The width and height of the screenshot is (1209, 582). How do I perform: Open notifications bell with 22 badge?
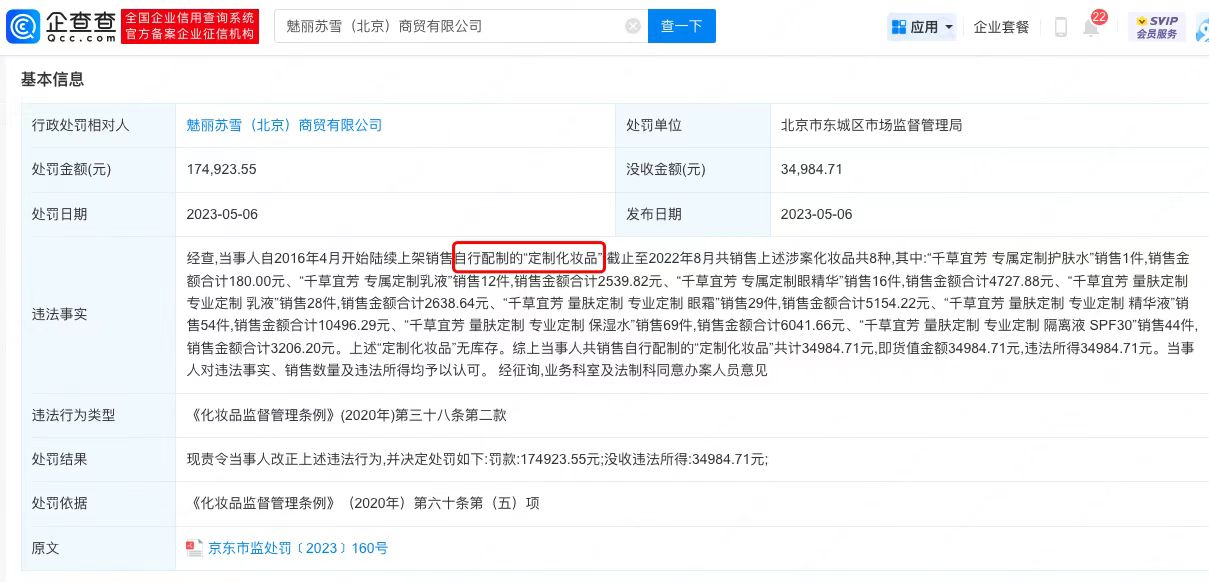(1091, 27)
